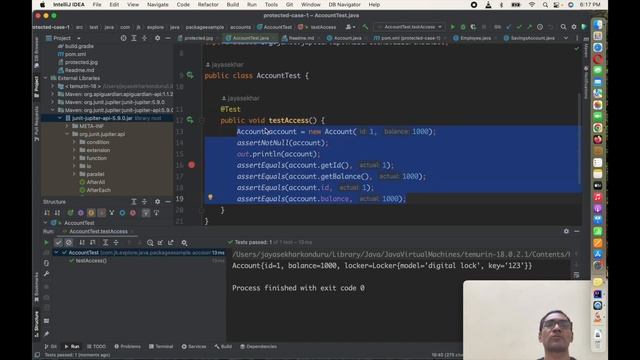Open Services tool window button
Image resolution: width=640 pixels, height=360 pixels.
pyautogui.click(x=194, y=347)
